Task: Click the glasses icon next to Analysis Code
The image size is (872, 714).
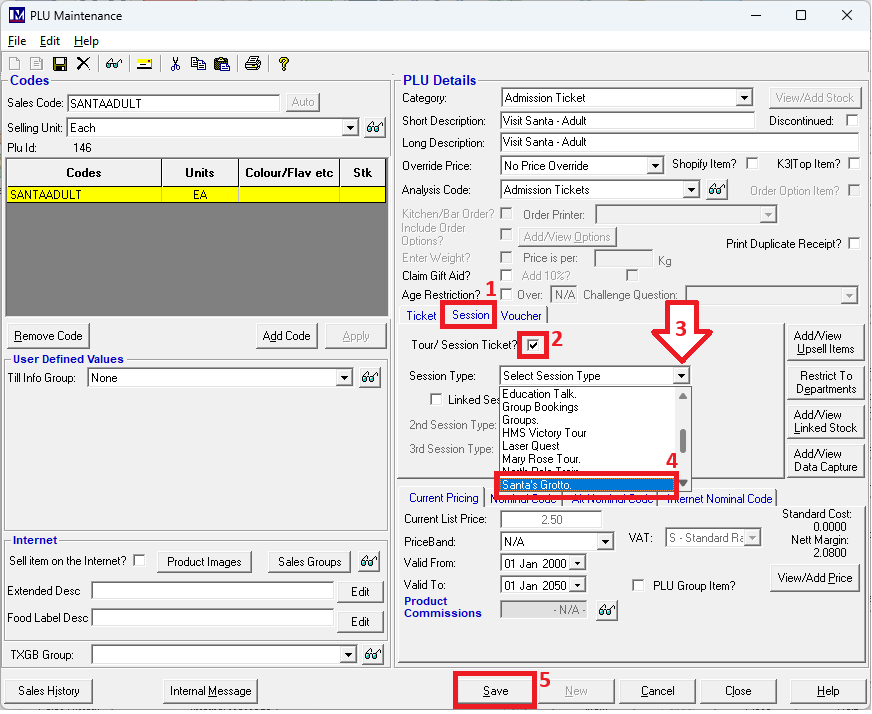Action: pyautogui.click(x=716, y=190)
